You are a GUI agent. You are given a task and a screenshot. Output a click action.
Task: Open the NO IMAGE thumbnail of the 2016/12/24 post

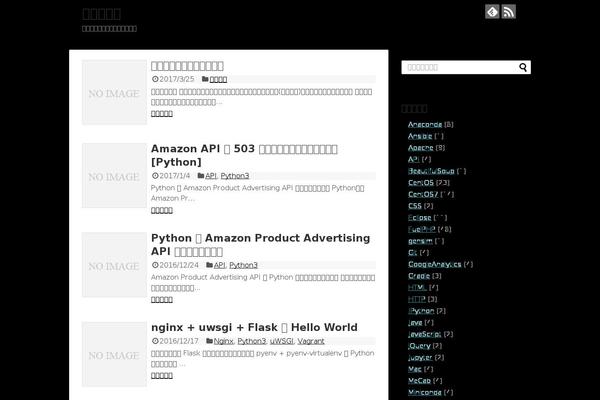tap(114, 265)
